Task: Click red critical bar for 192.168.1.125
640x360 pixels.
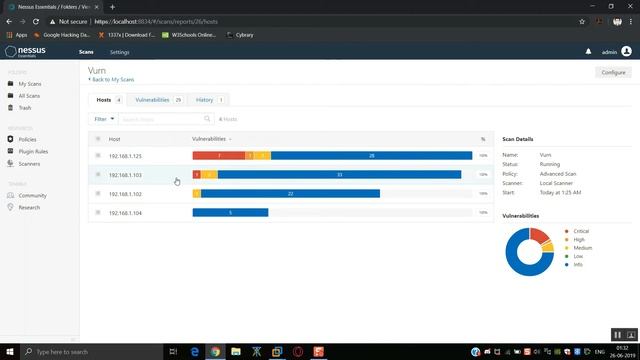Action: tap(219, 156)
